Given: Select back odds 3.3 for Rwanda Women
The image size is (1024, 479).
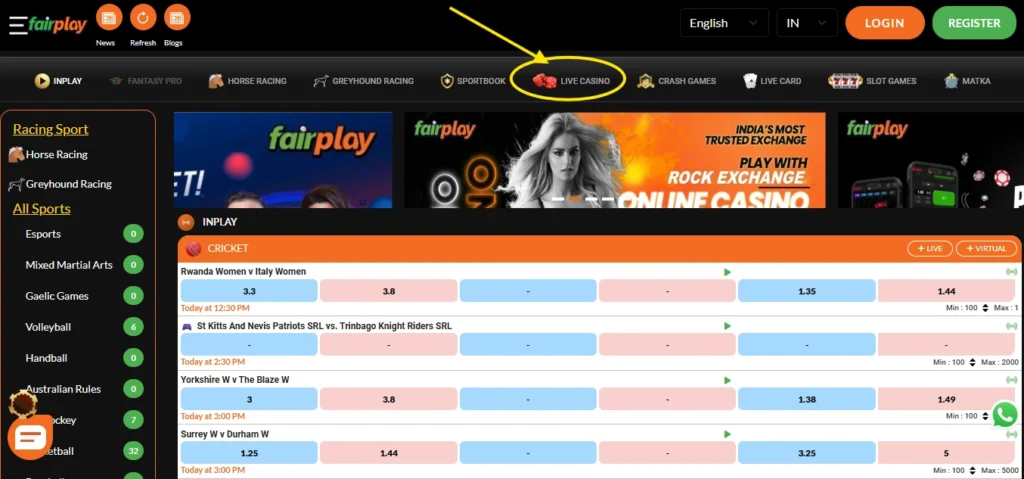Looking at the screenshot, I should 249,291.
